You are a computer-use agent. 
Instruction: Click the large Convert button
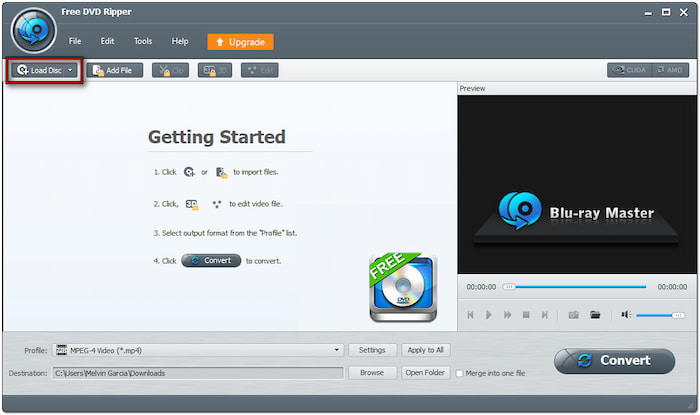point(613,360)
